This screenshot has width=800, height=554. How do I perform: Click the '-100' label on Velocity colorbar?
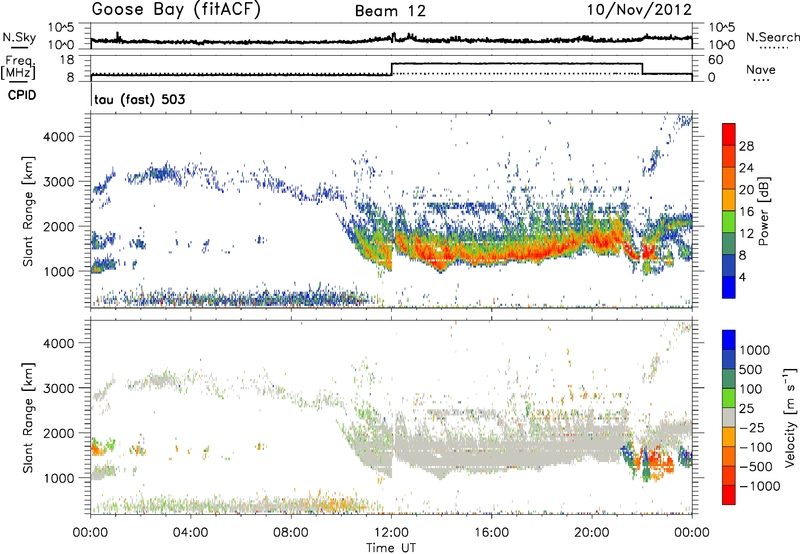[755, 447]
